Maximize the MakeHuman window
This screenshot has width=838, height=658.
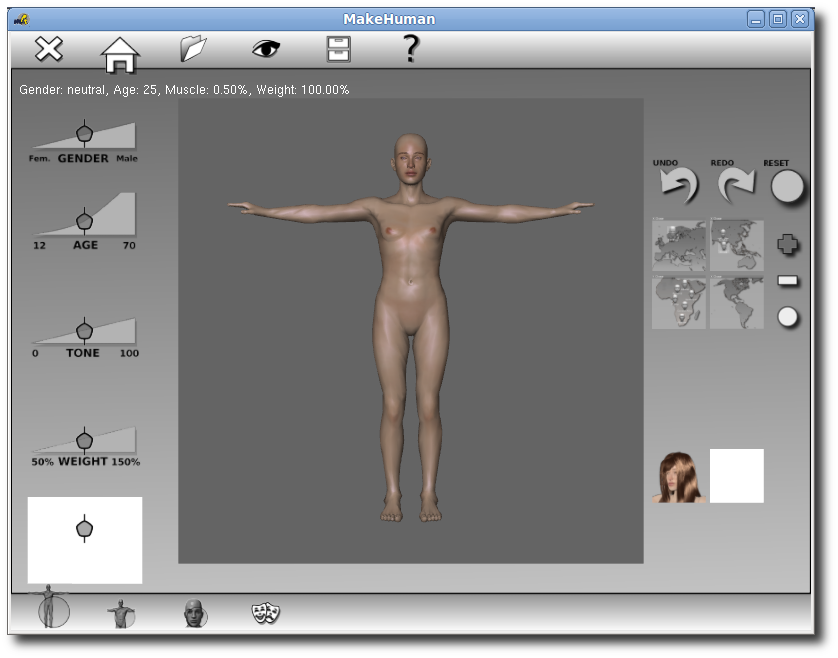(778, 19)
